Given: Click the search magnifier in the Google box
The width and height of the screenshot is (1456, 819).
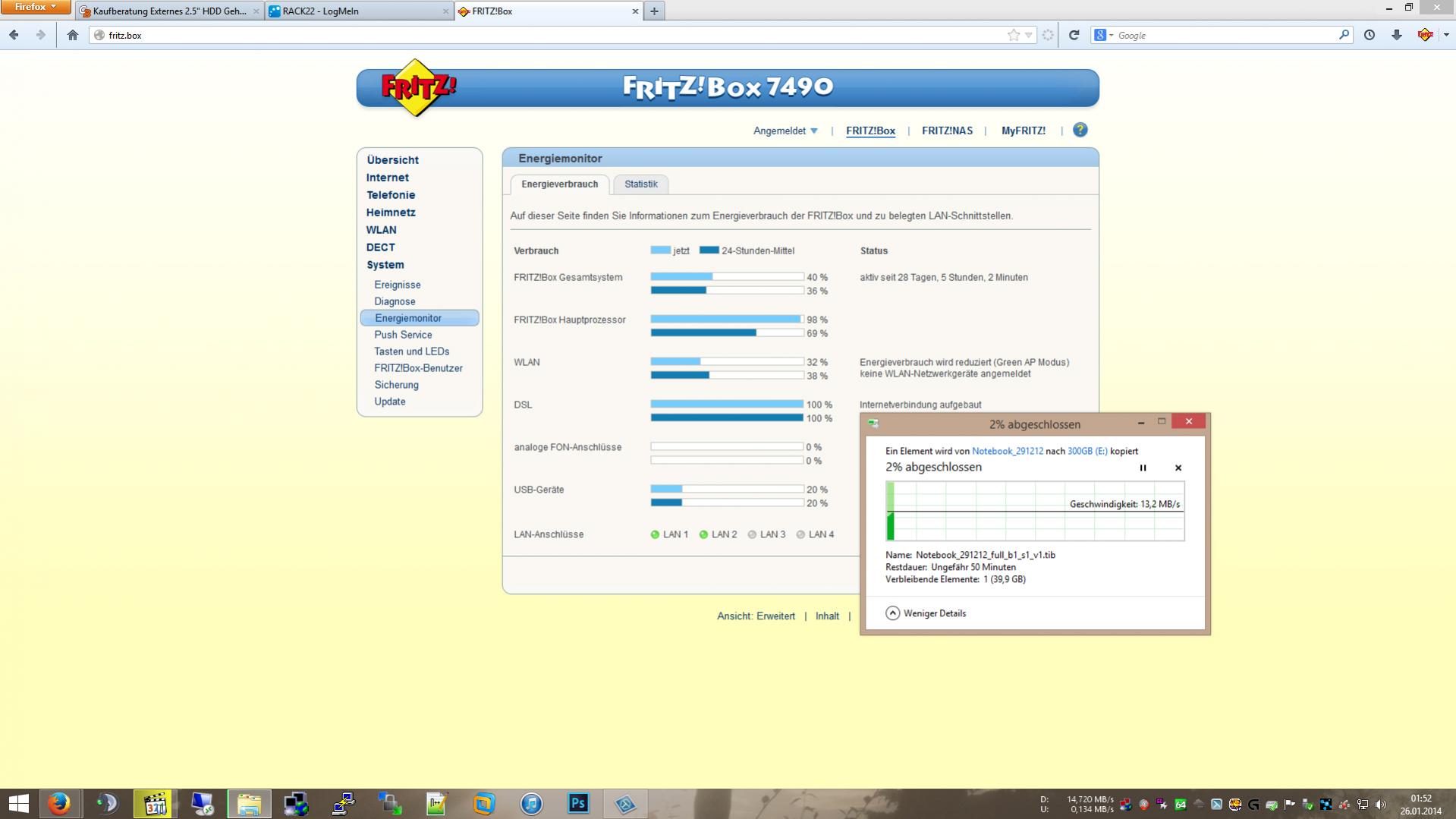Looking at the screenshot, I should tap(1344, 35).
